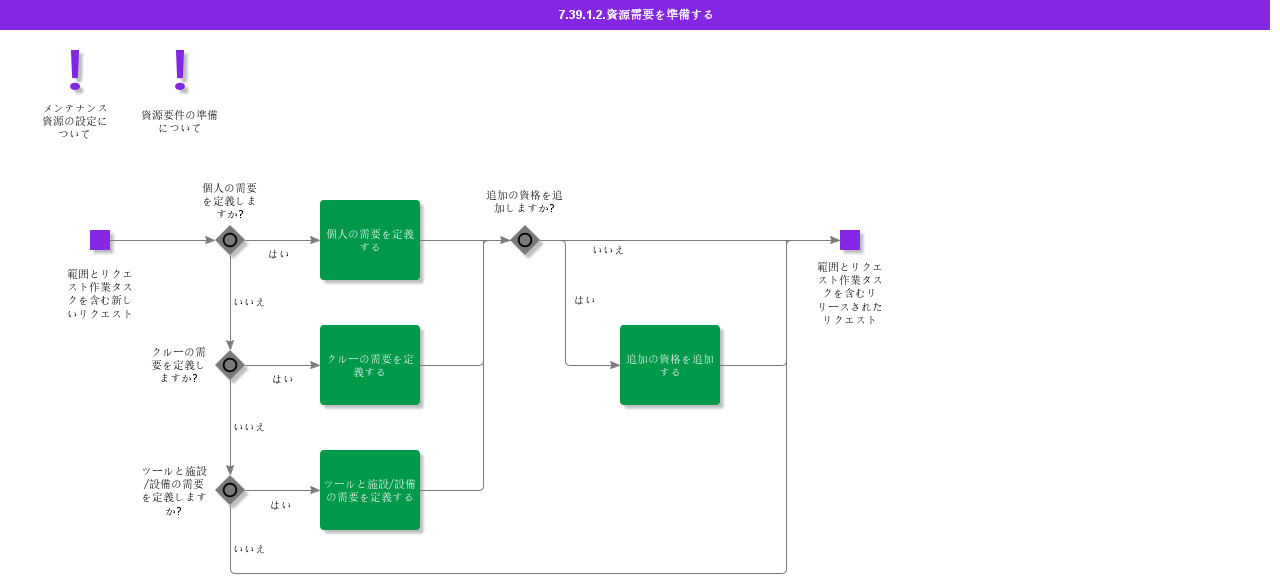The width and height of the screenshot is (1280, 583).
Task: Open the 個人の需要を定義する process box
Action: [x=370, y=240]
